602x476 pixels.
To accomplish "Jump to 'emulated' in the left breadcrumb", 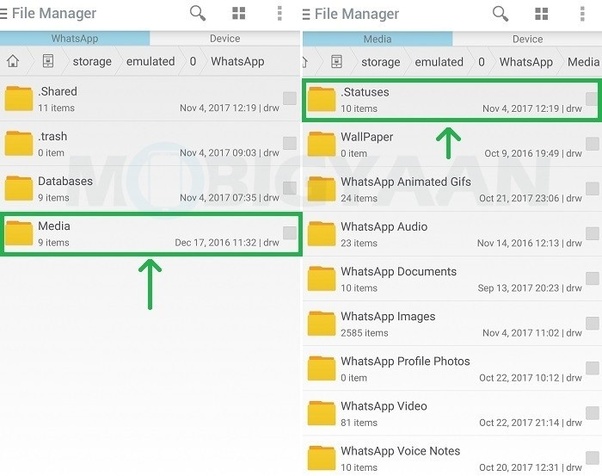I will coord(150,61).
